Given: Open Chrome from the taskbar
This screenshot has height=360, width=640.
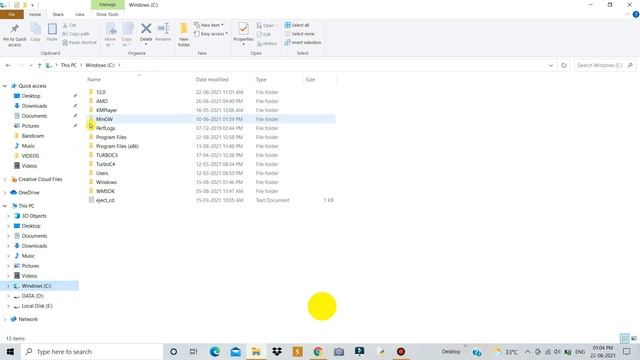Looking at the screenshot, I should [x=318, y=351].
